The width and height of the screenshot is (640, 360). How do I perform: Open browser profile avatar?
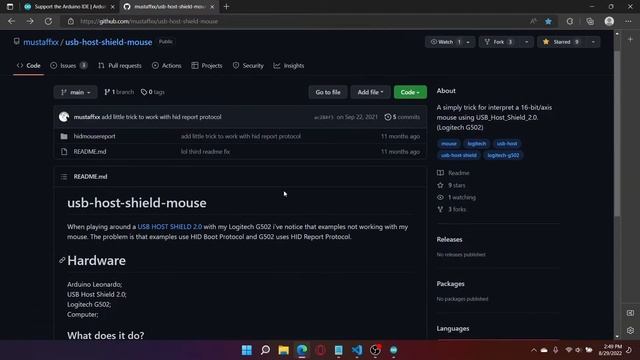tap(609, 21)
